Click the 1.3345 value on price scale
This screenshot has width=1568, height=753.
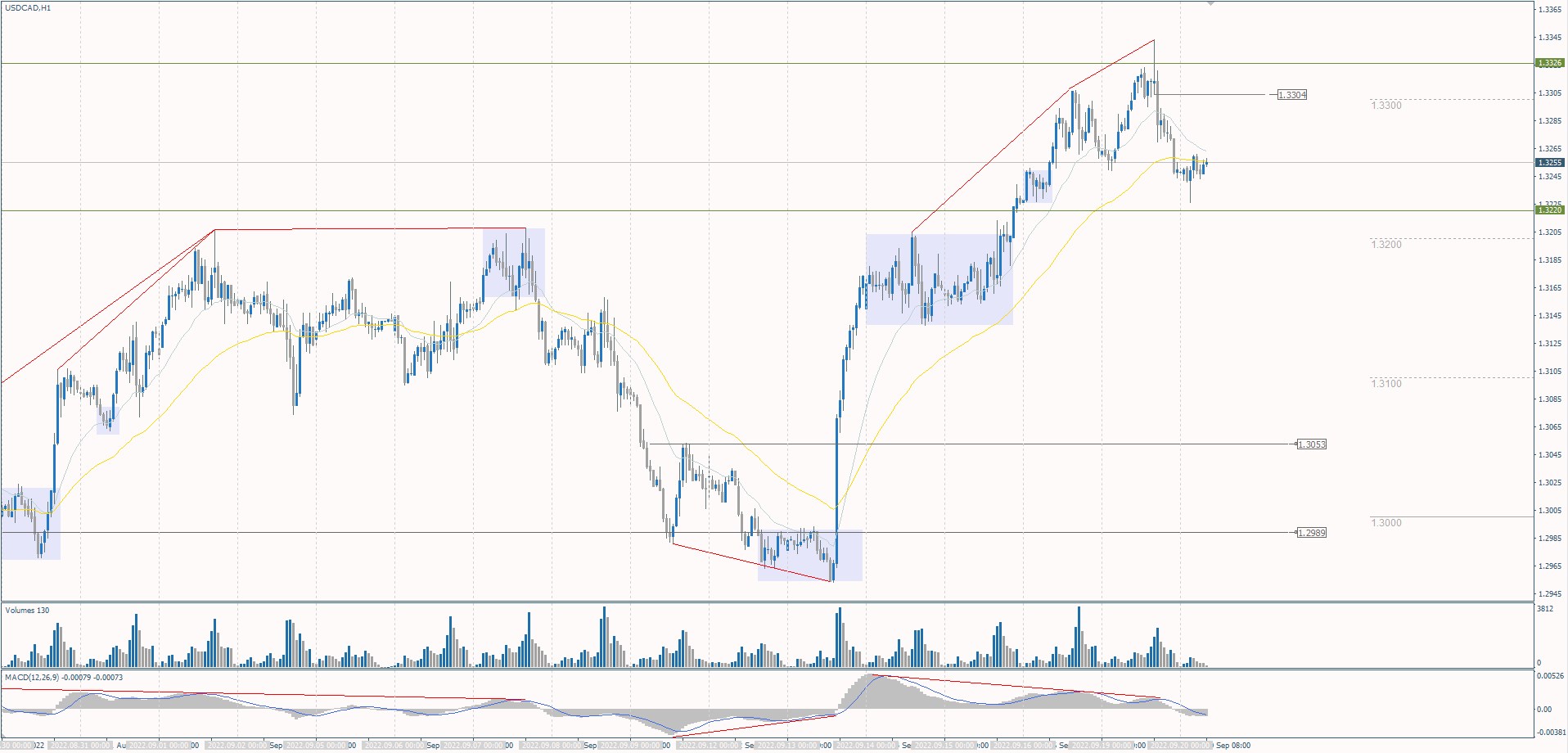pos(1550,38)
